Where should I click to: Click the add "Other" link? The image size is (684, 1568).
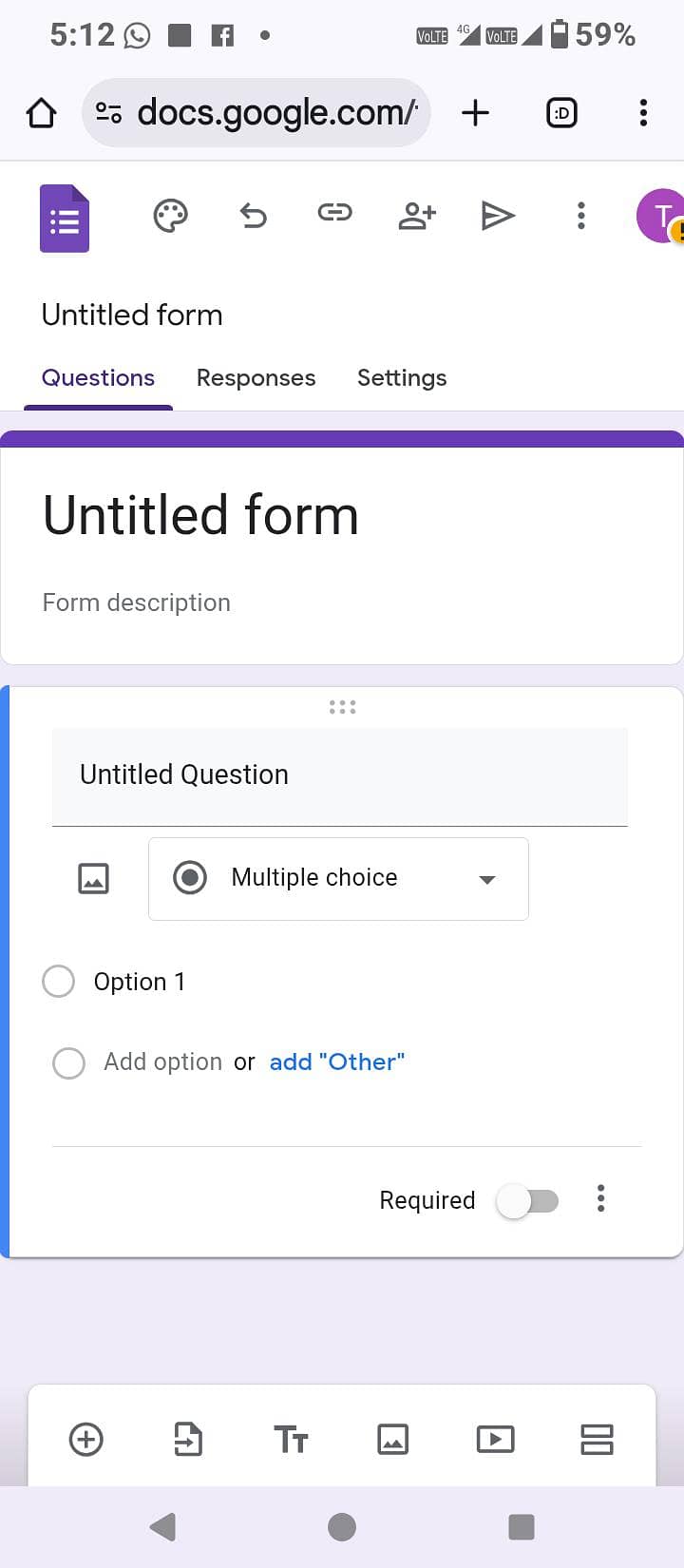pyautogui.click(x=337, y=1061)
